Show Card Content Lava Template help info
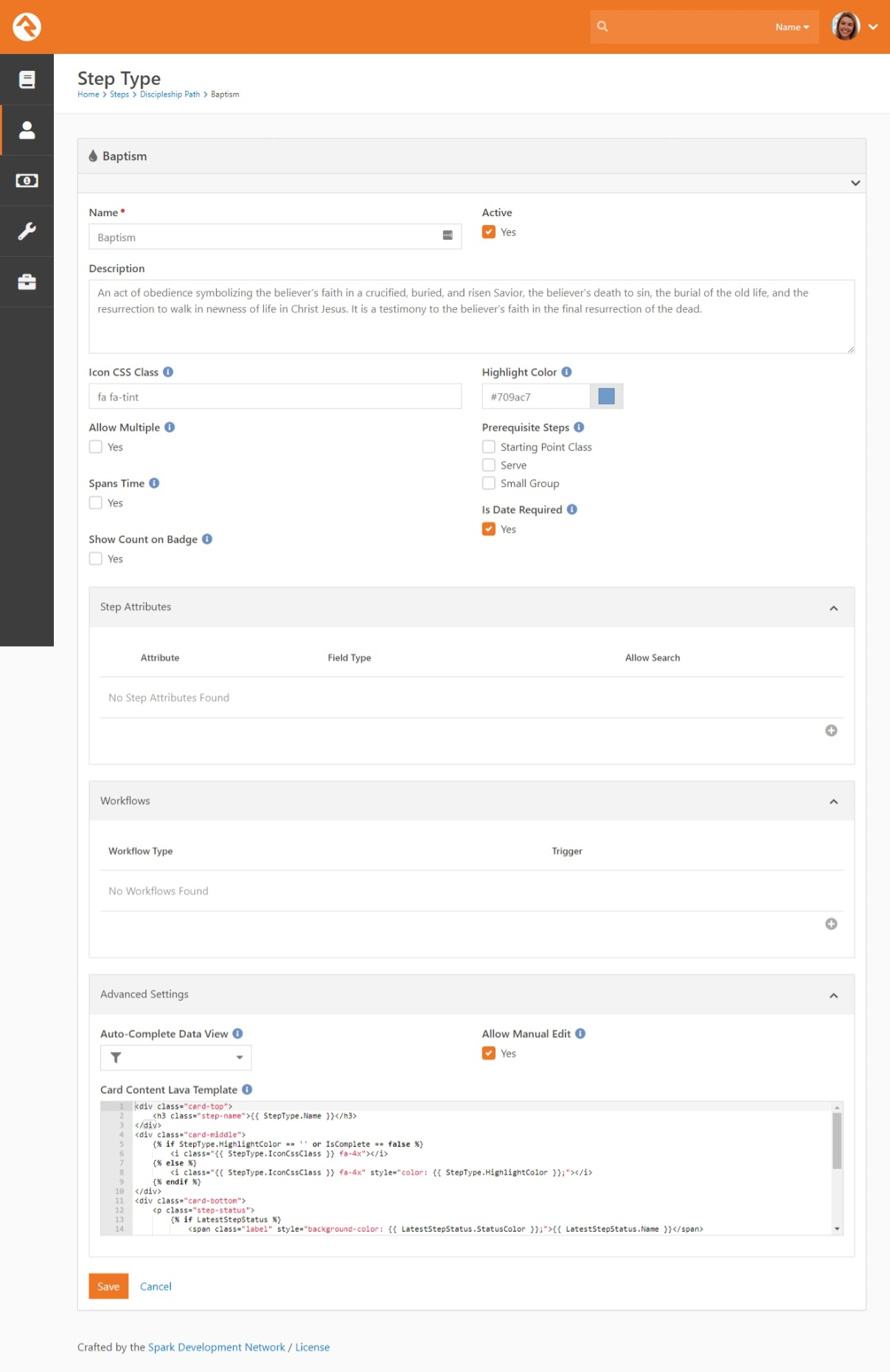Screen dimensions: 890x1372 [247, 1089]
